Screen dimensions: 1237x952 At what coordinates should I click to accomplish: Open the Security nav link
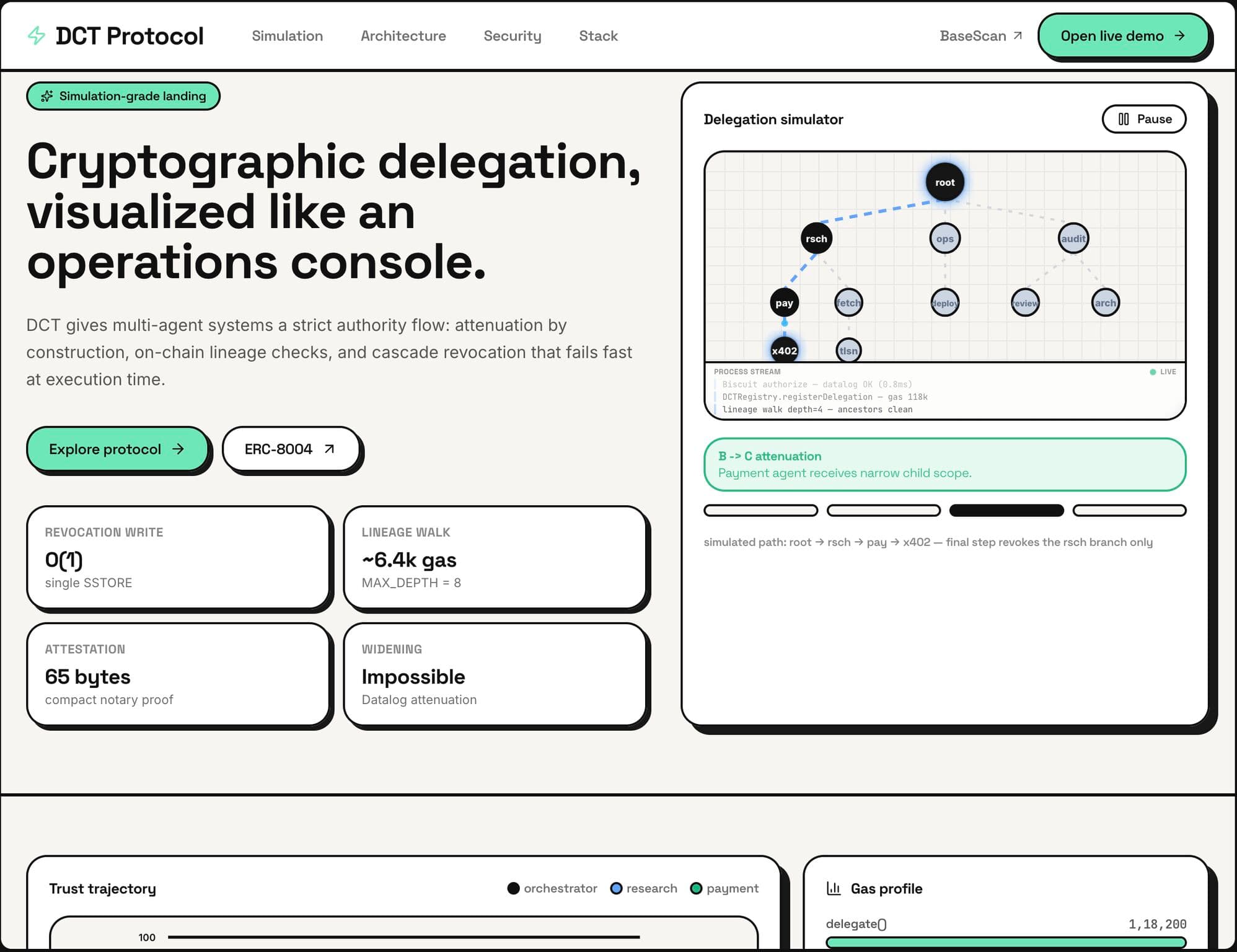click(x=512, y=36)
